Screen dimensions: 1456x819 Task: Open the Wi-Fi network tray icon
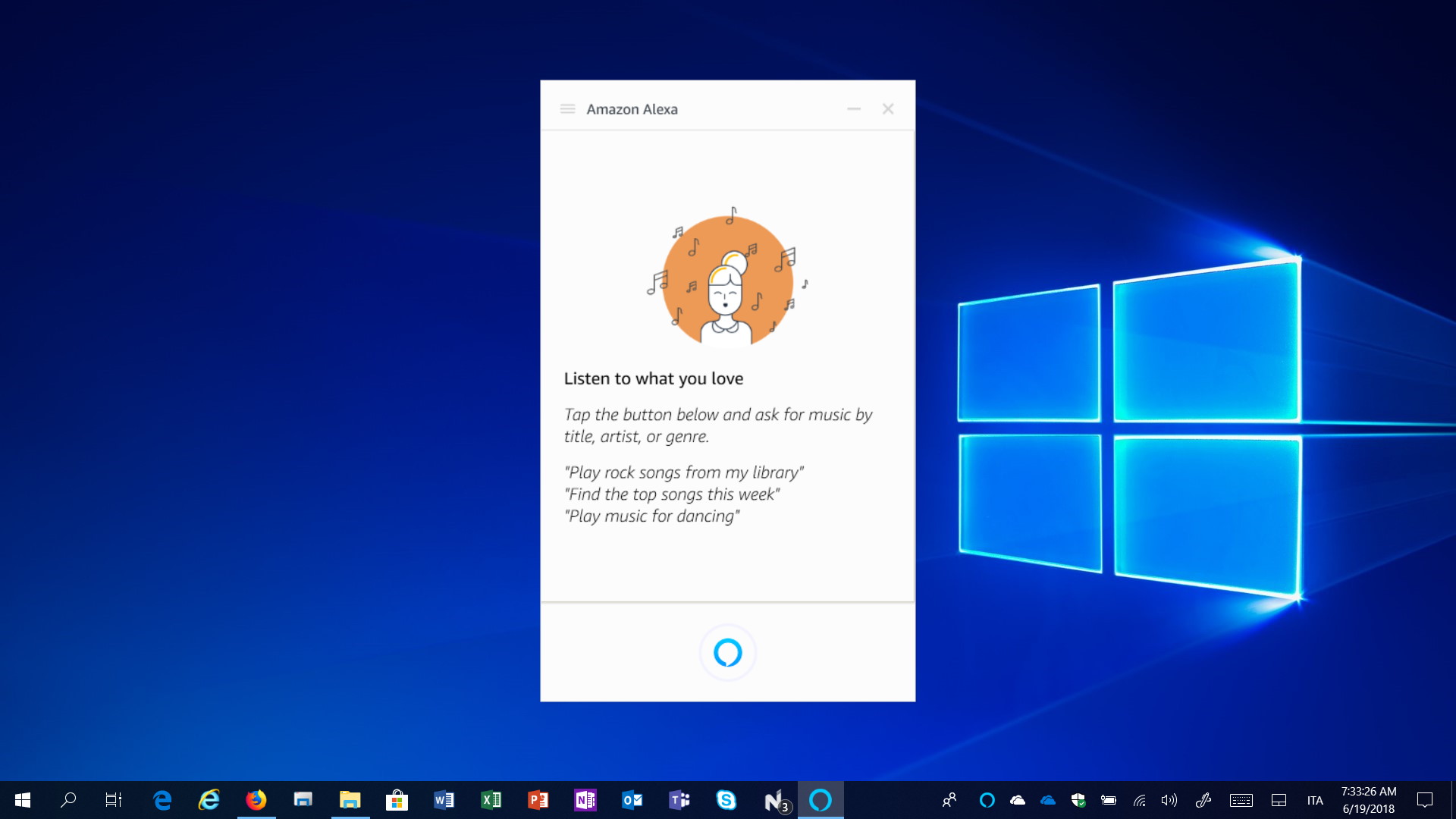tap(1139, 800)
